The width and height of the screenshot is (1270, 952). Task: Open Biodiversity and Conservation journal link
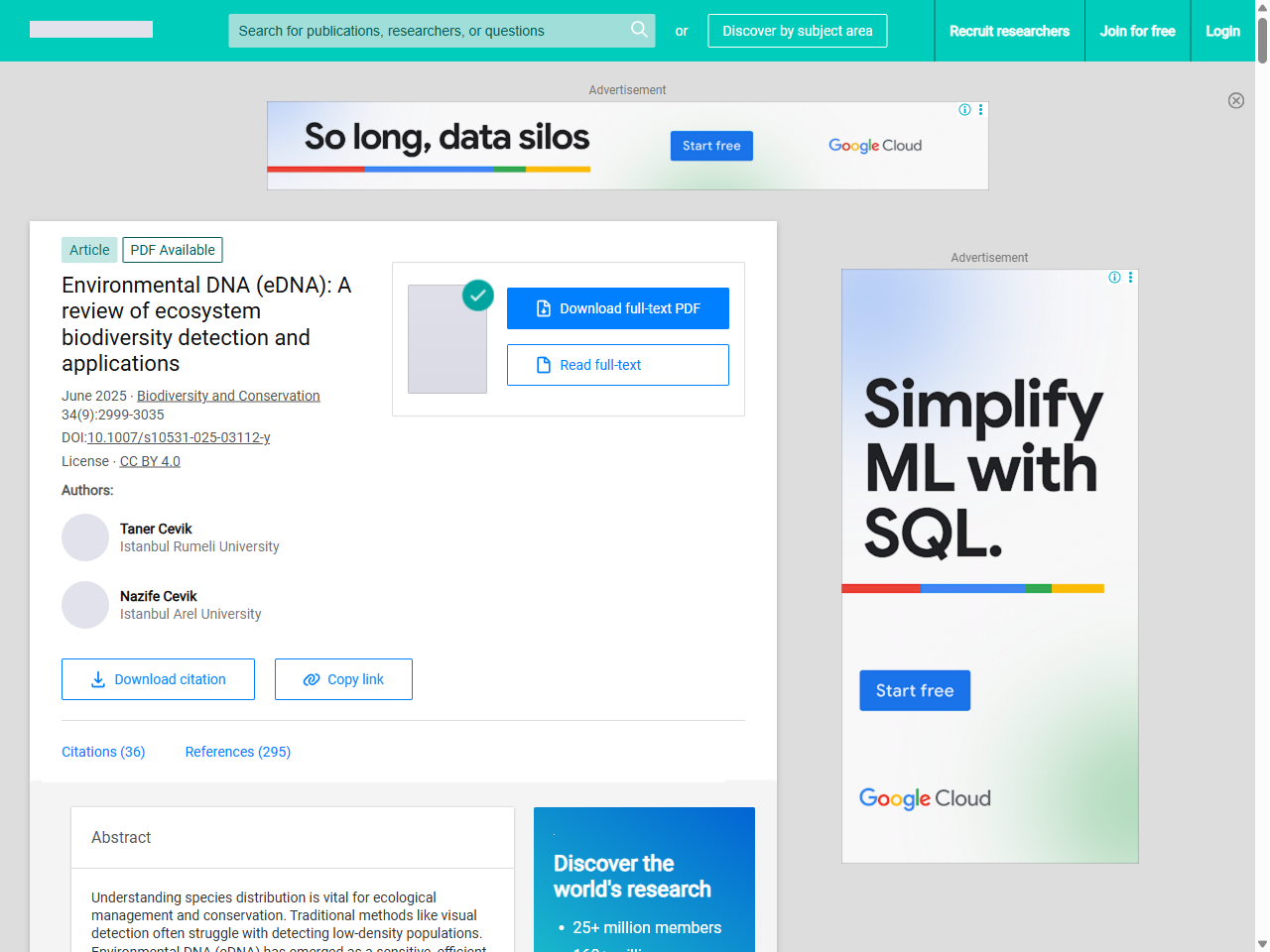[x=228, y=396]
